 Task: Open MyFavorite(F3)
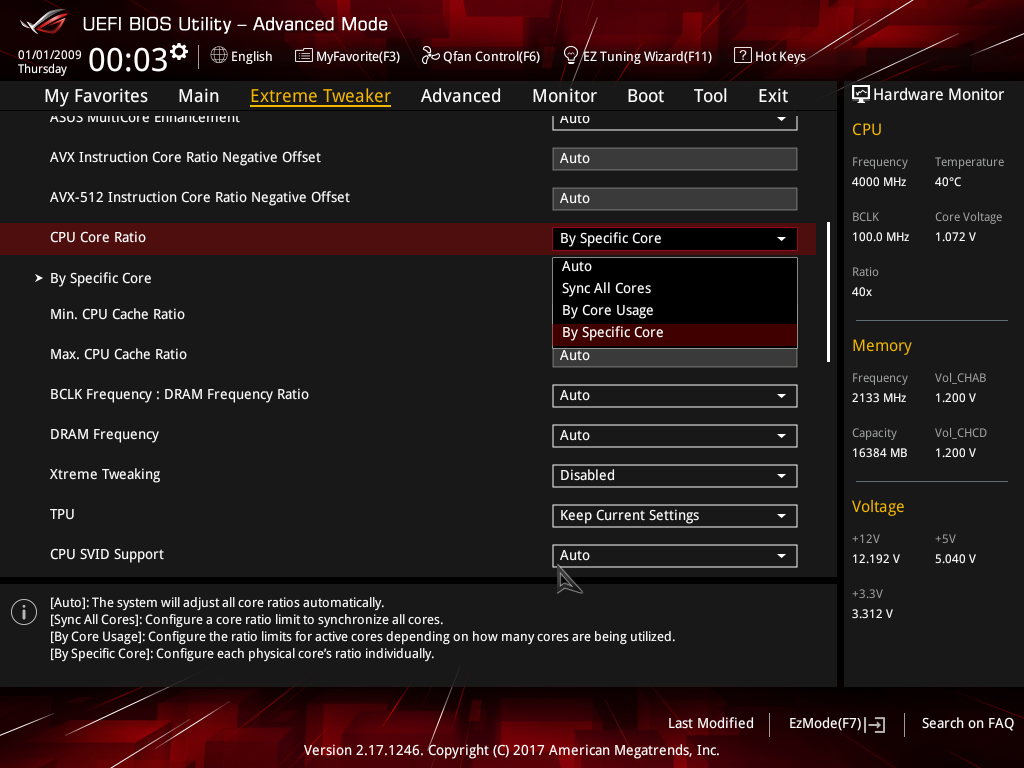pos(347,56)
